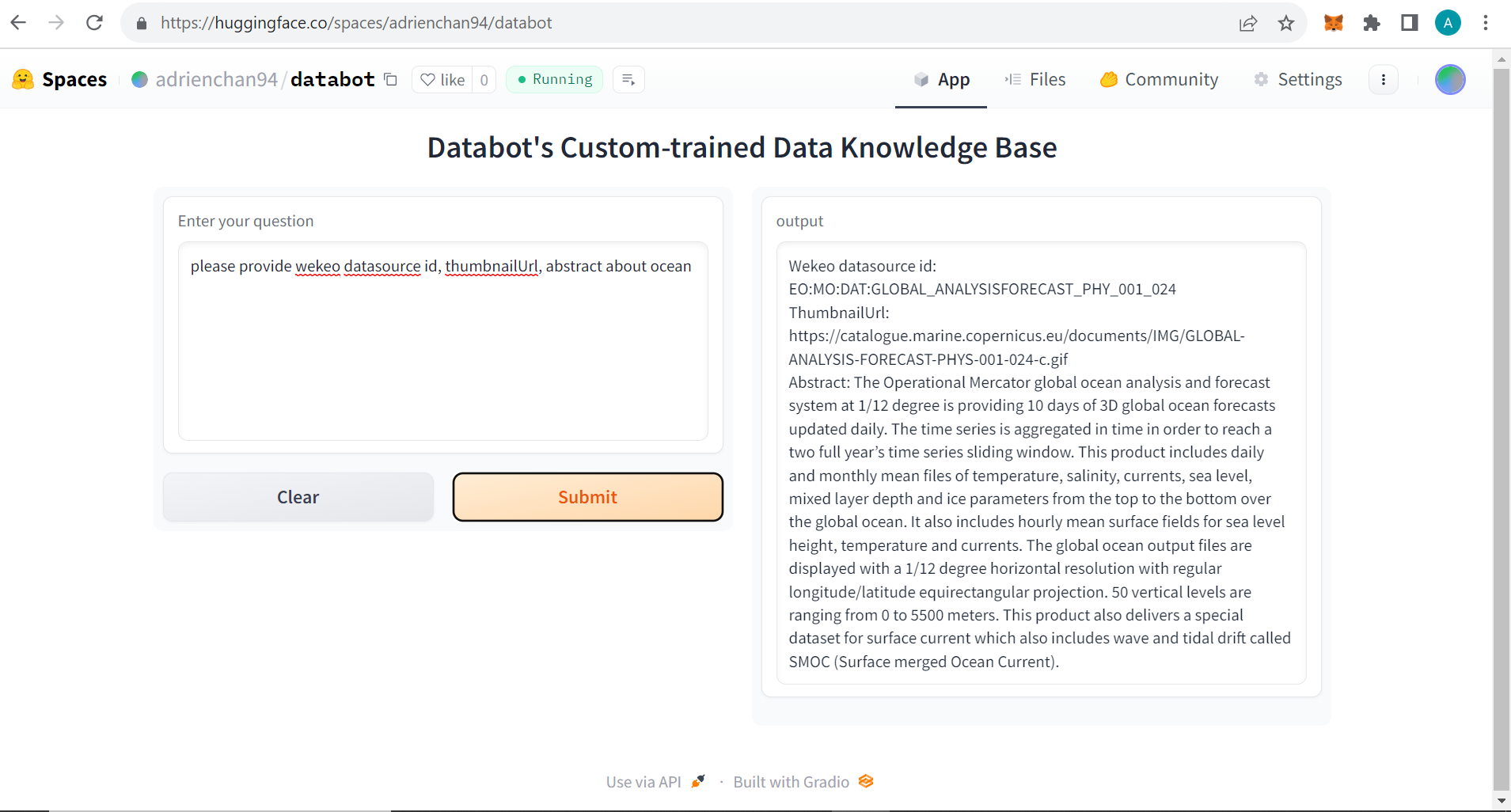Image resolution: width=1511 pixels, height=812 pixels.
Task: Open the MetaMask fox extension
Action: (1334, 23)
